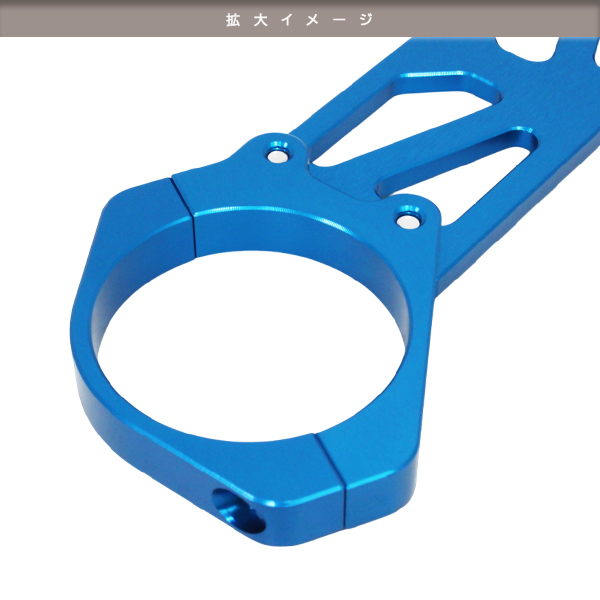Viewport: 600px width, 600px height.
Task: Click the 拡大イメージ header text
Action: click(x=299, y=19)
